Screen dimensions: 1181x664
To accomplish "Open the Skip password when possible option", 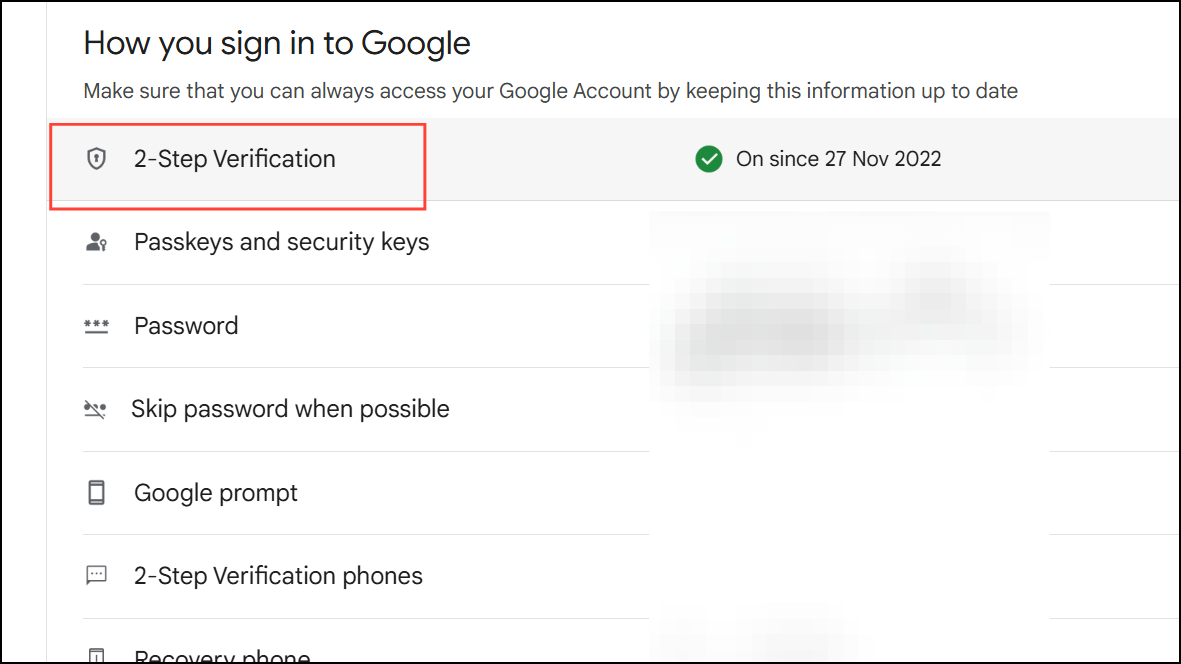I will pyautogui.click(x=290, y=408).
